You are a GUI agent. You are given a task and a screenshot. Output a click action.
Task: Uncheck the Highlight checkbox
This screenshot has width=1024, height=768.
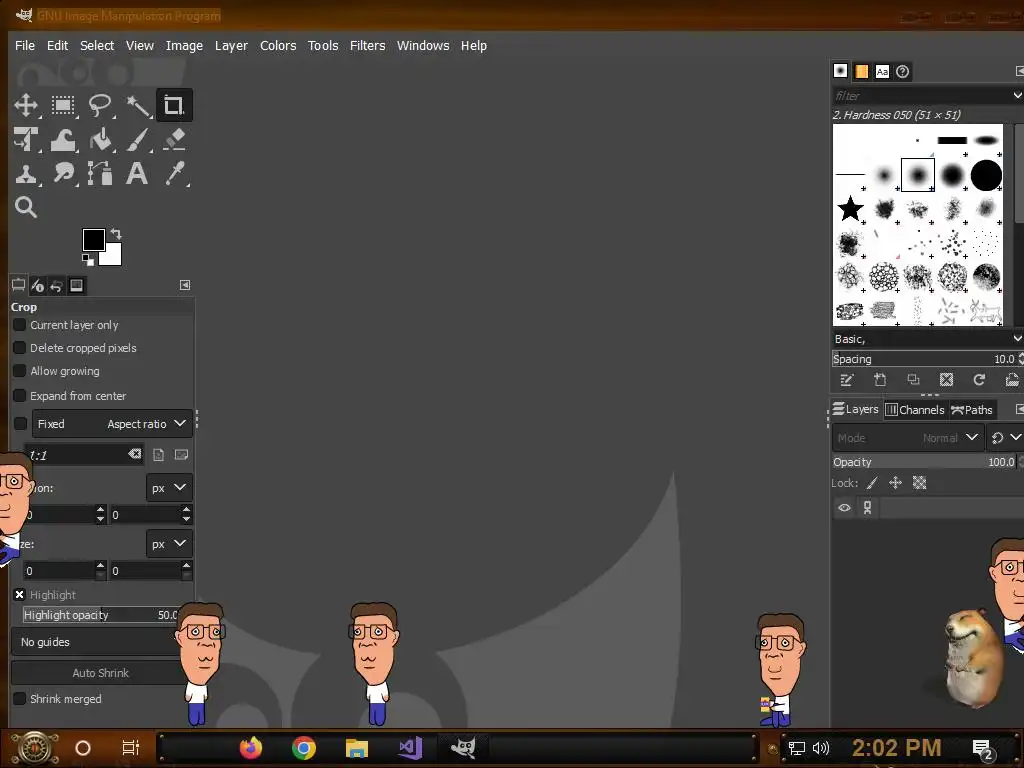(20, 594)
